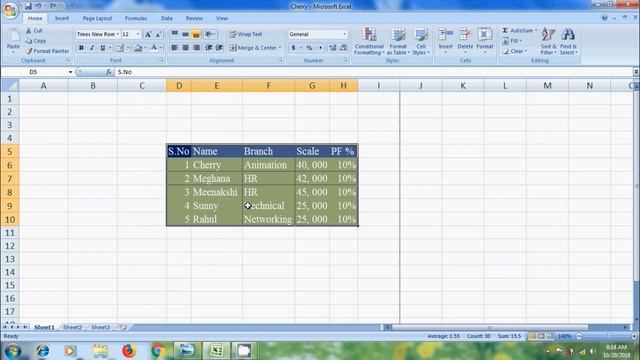Switch to the Page Layout tab

point(97,18)
